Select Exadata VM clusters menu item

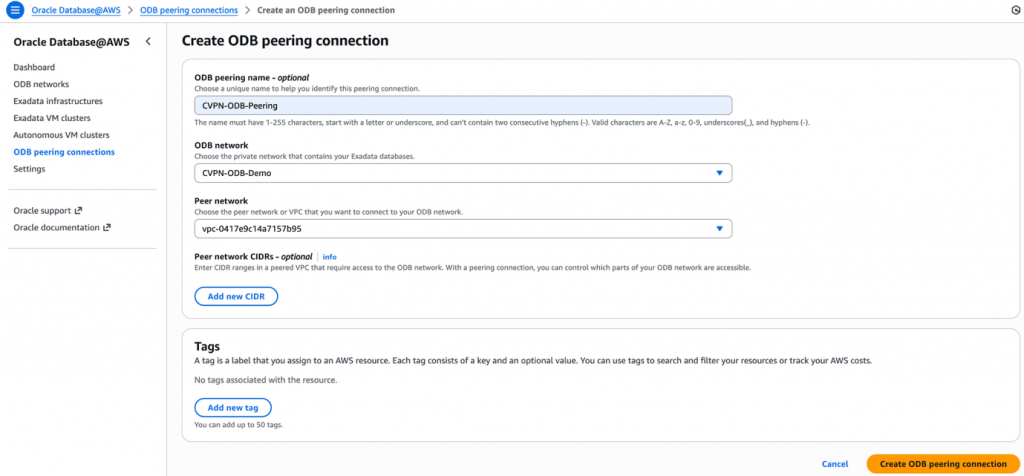(x=50, y=118)
